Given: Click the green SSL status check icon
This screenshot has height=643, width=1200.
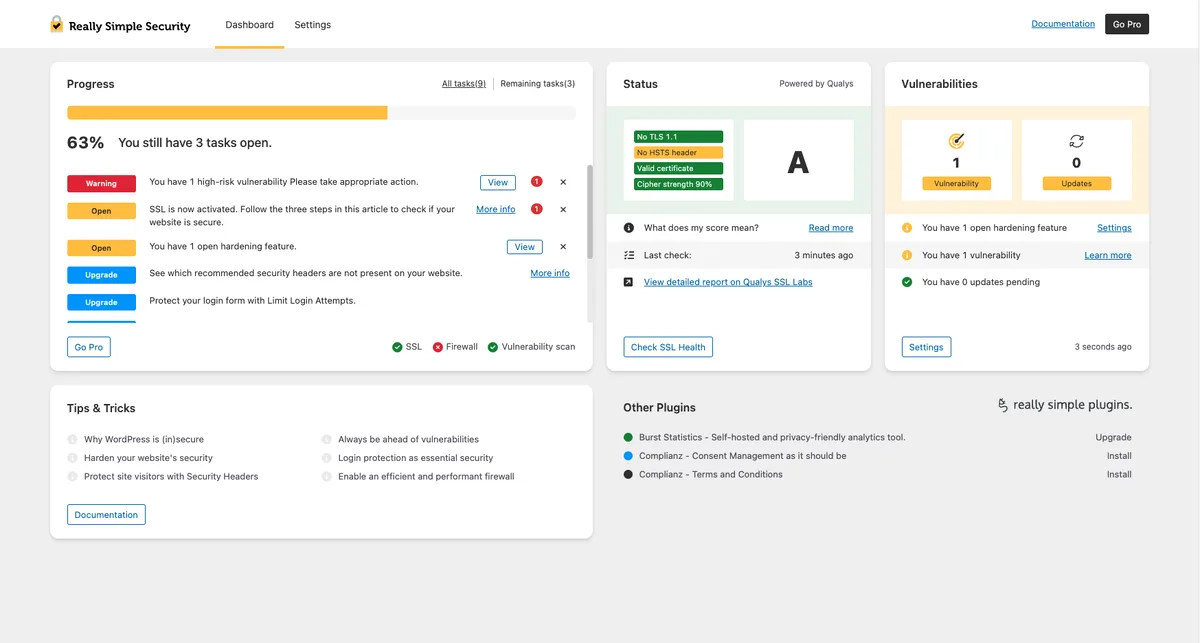Looking at the screenshot, I should click(398, 347).
